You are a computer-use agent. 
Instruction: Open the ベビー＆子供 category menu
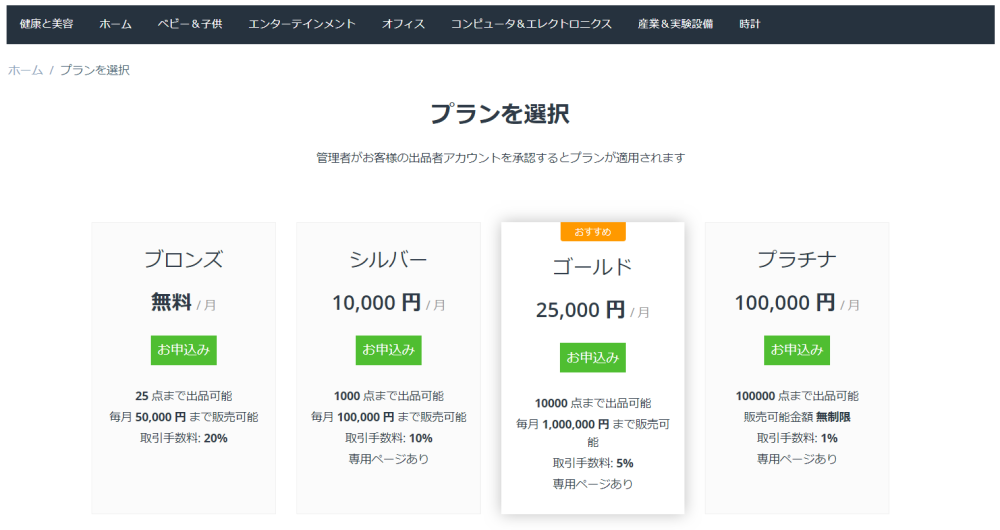[190, 24]
